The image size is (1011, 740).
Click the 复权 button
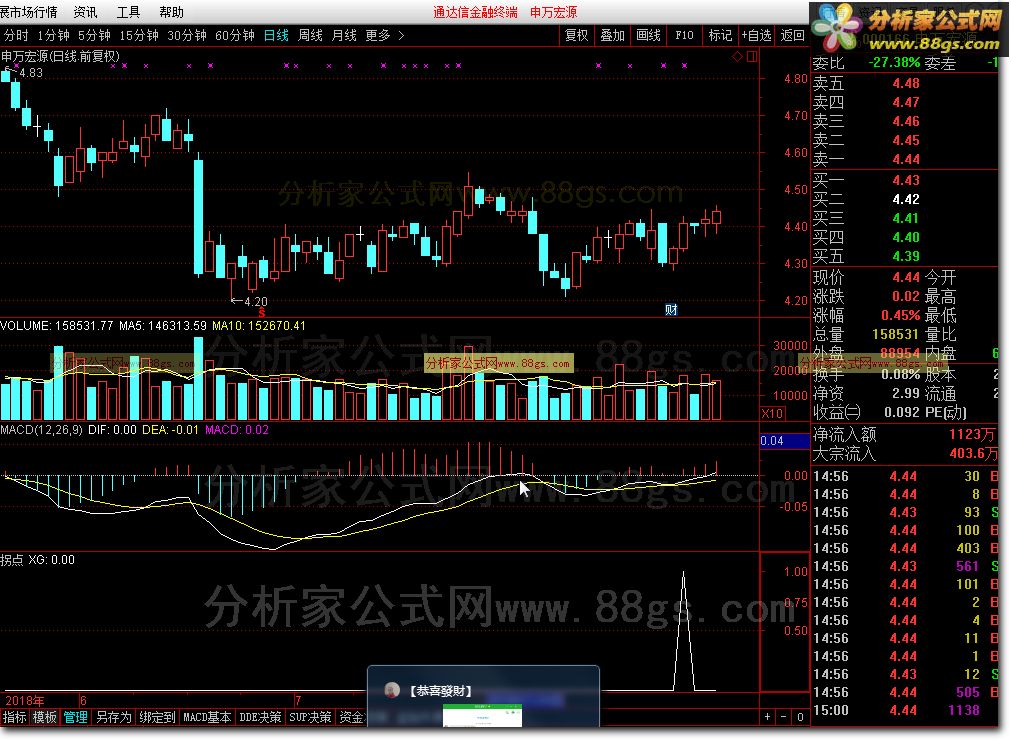pyautogui.click(x=576, y=35)
